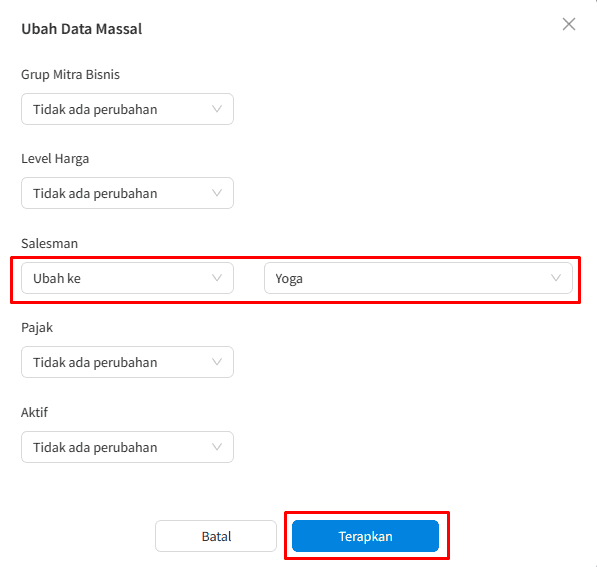The height and width of the screenshot is (567, 597).
Task: Click the chevron arrow in Grup Mitra Bisnis field
Action: coord(217,109)
